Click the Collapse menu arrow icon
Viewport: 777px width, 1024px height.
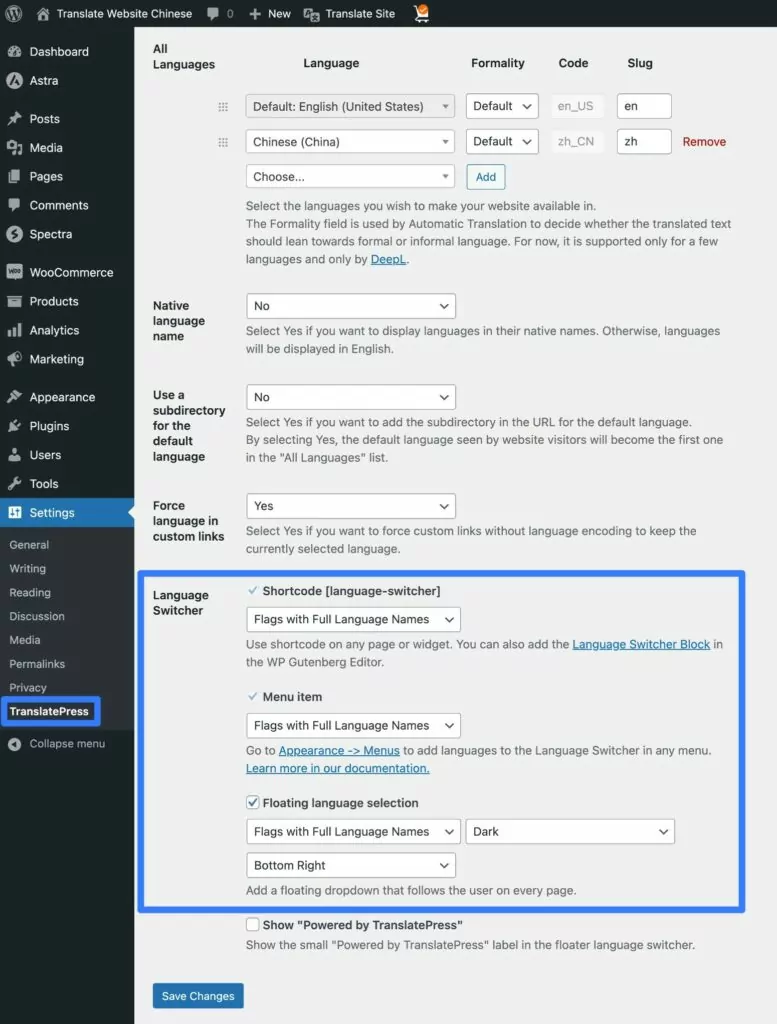(x=14, y=744)
